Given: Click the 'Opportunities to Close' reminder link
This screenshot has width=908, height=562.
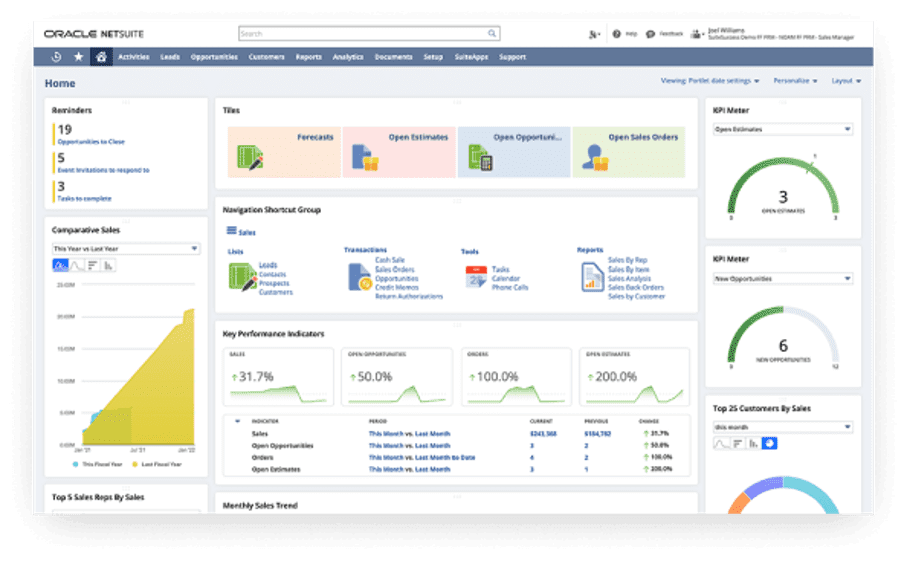Looking at the screenshot, I should tap(91, 142).
